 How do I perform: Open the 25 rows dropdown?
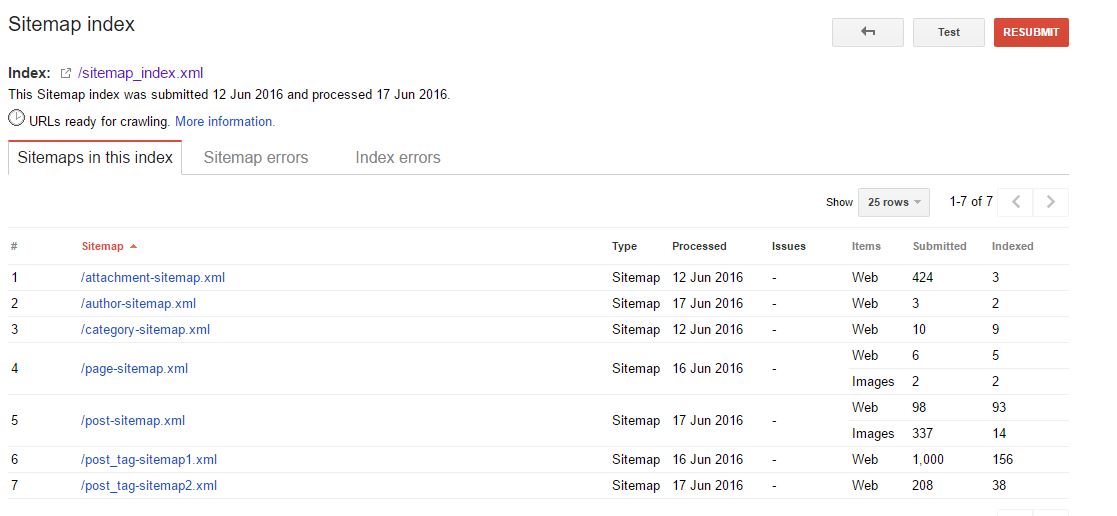[x=894, y=202]
